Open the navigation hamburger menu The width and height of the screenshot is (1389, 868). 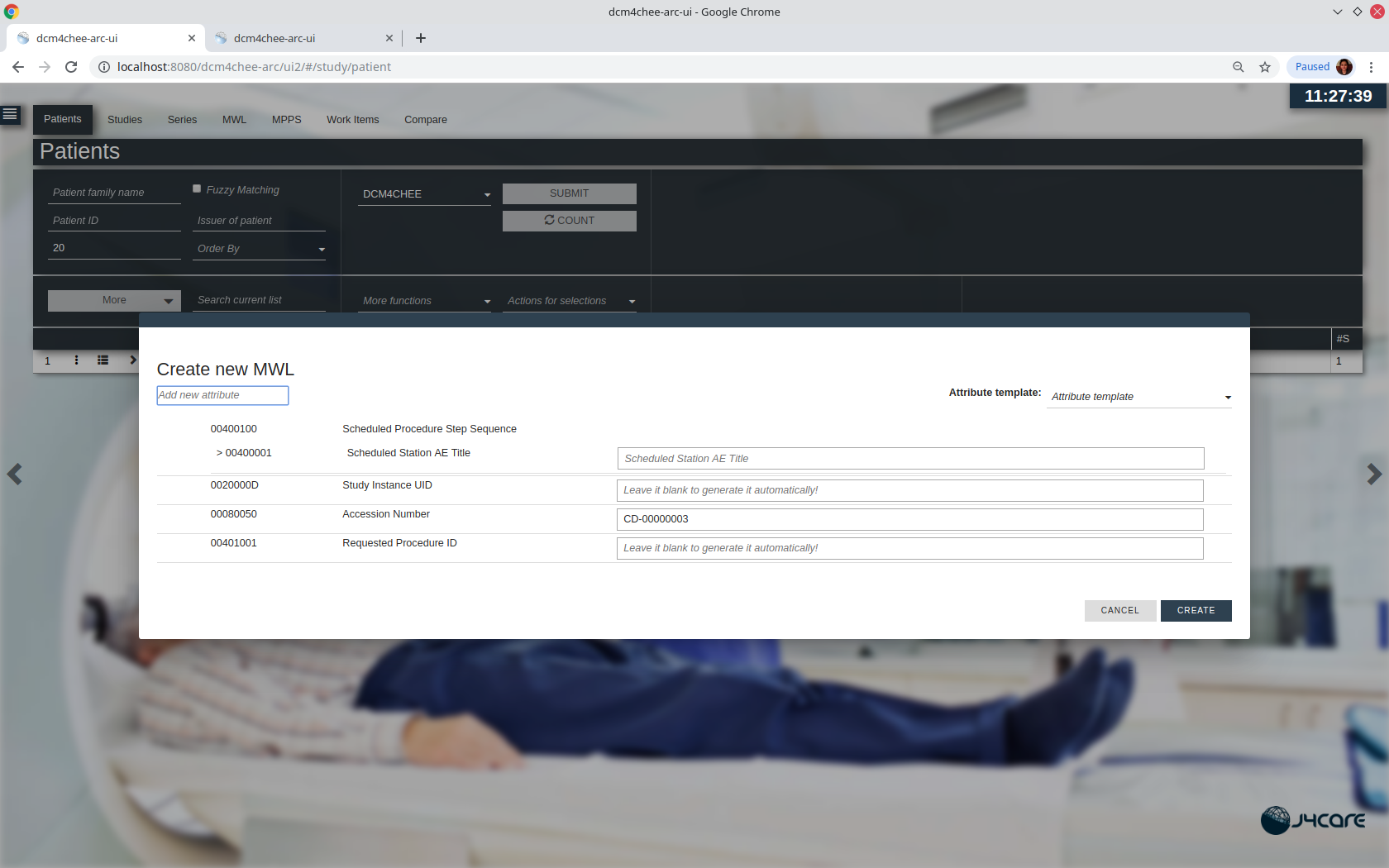coord(10,114)
